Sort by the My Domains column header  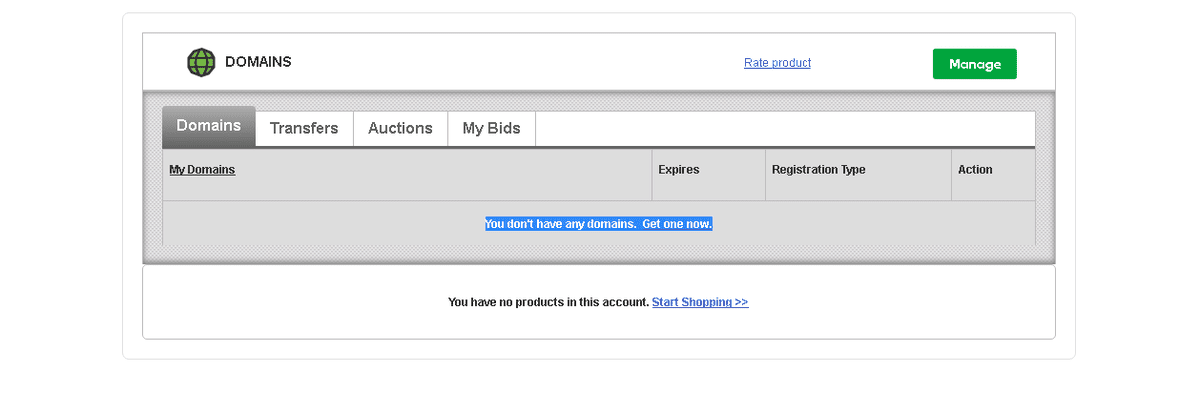coord(202,170)
